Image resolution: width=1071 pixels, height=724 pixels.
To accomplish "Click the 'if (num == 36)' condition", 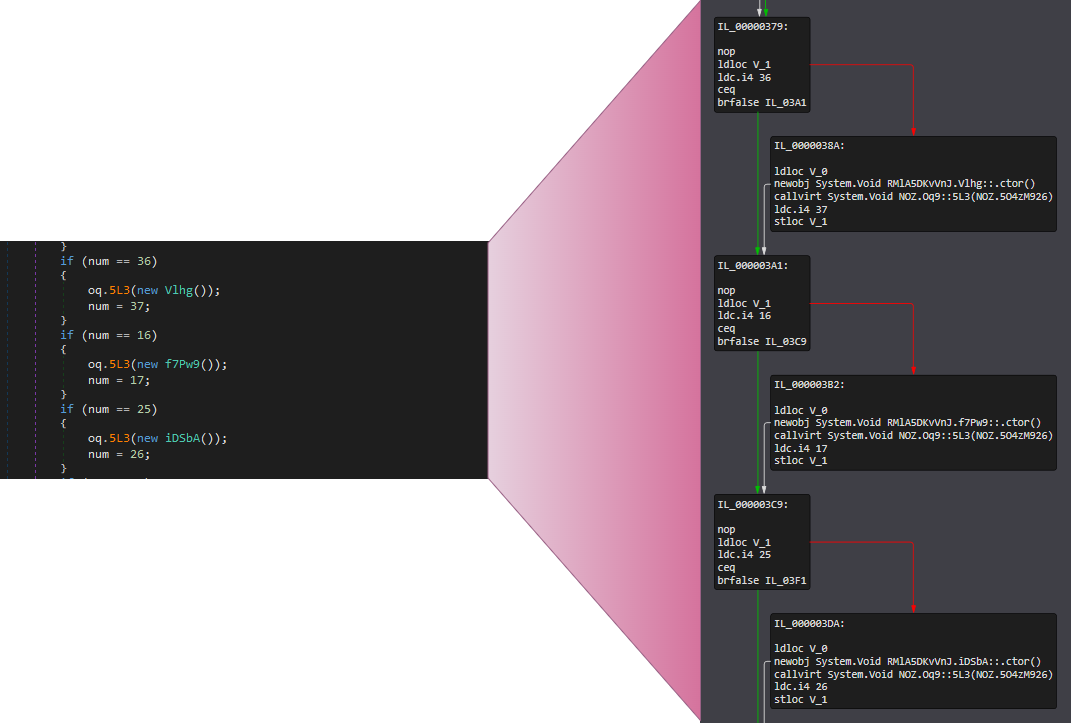I will coord(108,261).
